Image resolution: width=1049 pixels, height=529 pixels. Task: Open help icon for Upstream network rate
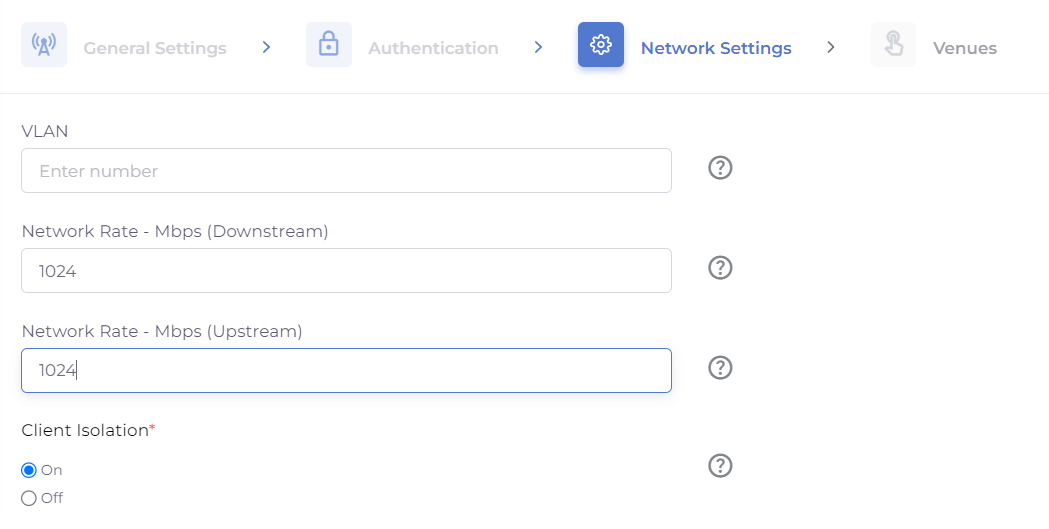720,368
